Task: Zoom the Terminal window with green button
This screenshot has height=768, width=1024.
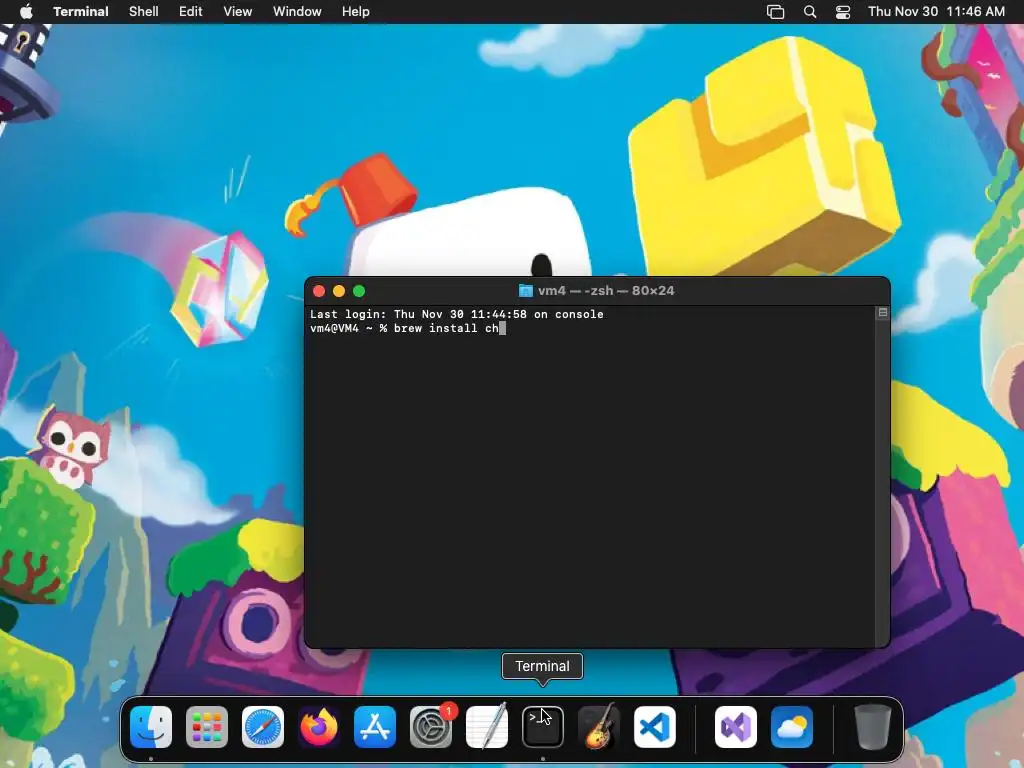Action: click(359, 291)
